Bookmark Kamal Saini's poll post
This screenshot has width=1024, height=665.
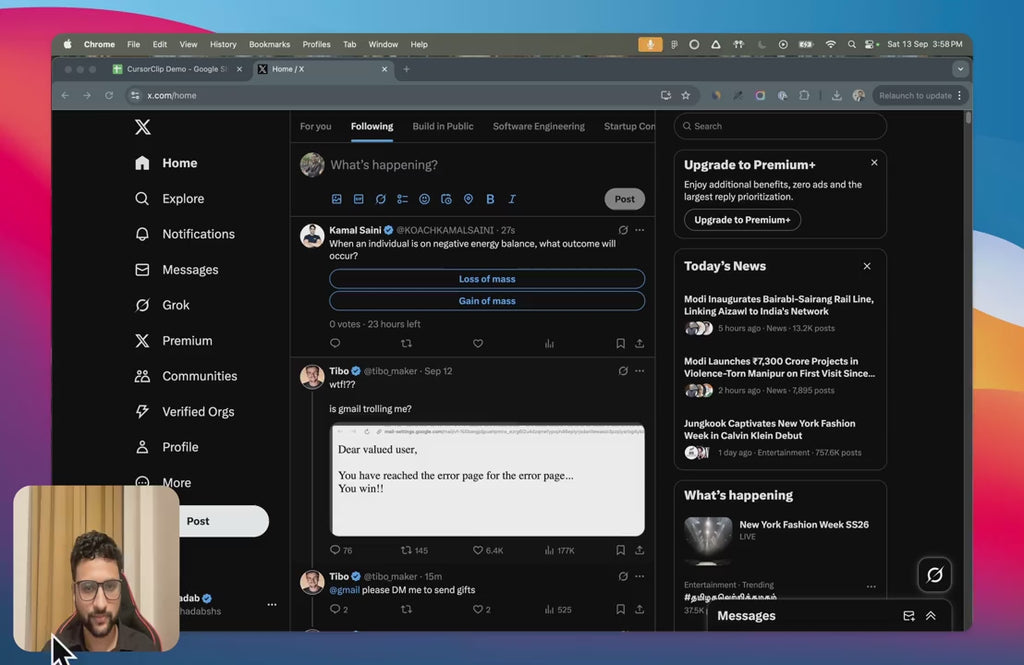click(620, 343)
